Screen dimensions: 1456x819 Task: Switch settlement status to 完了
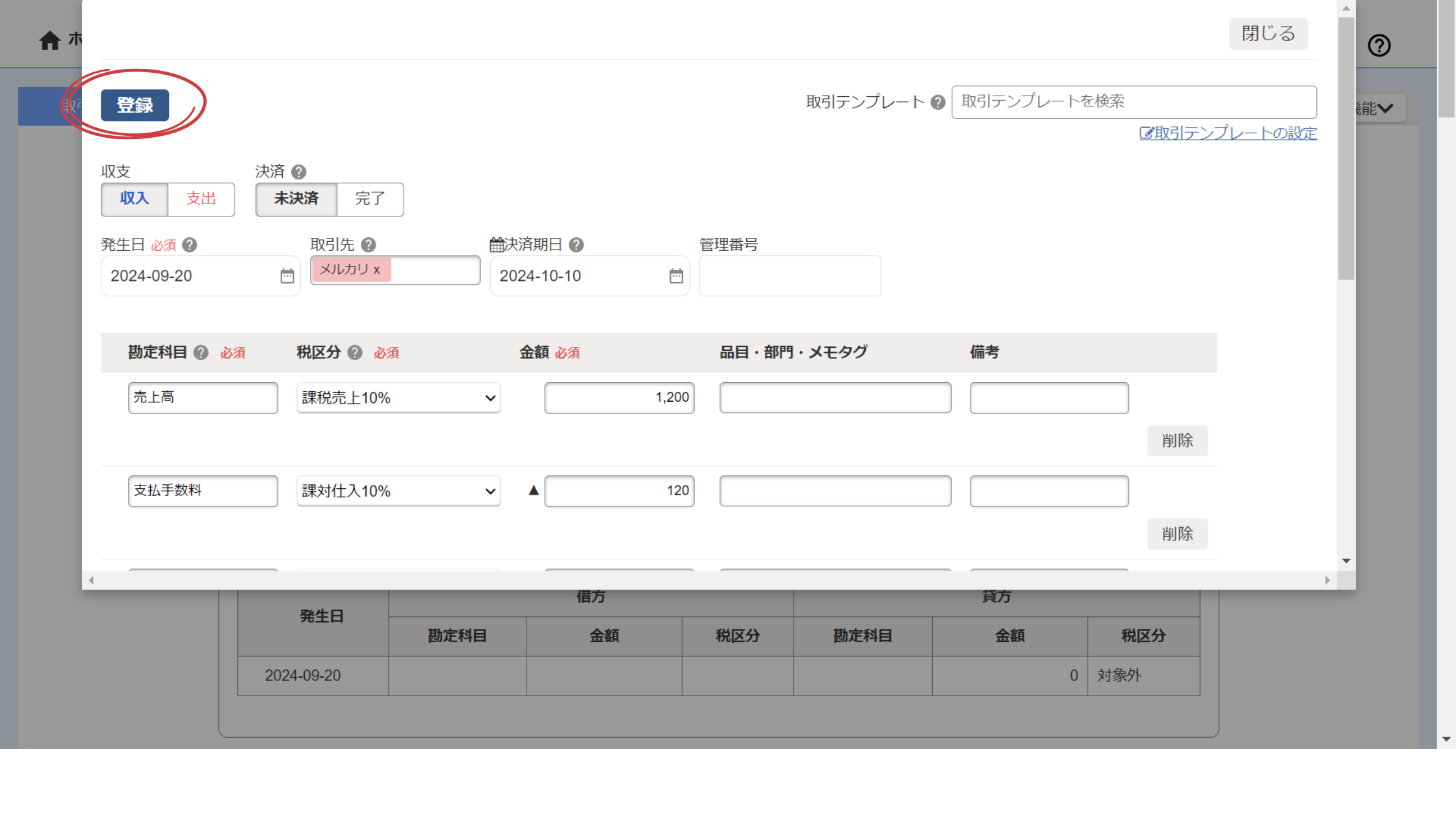click(370, 200)
